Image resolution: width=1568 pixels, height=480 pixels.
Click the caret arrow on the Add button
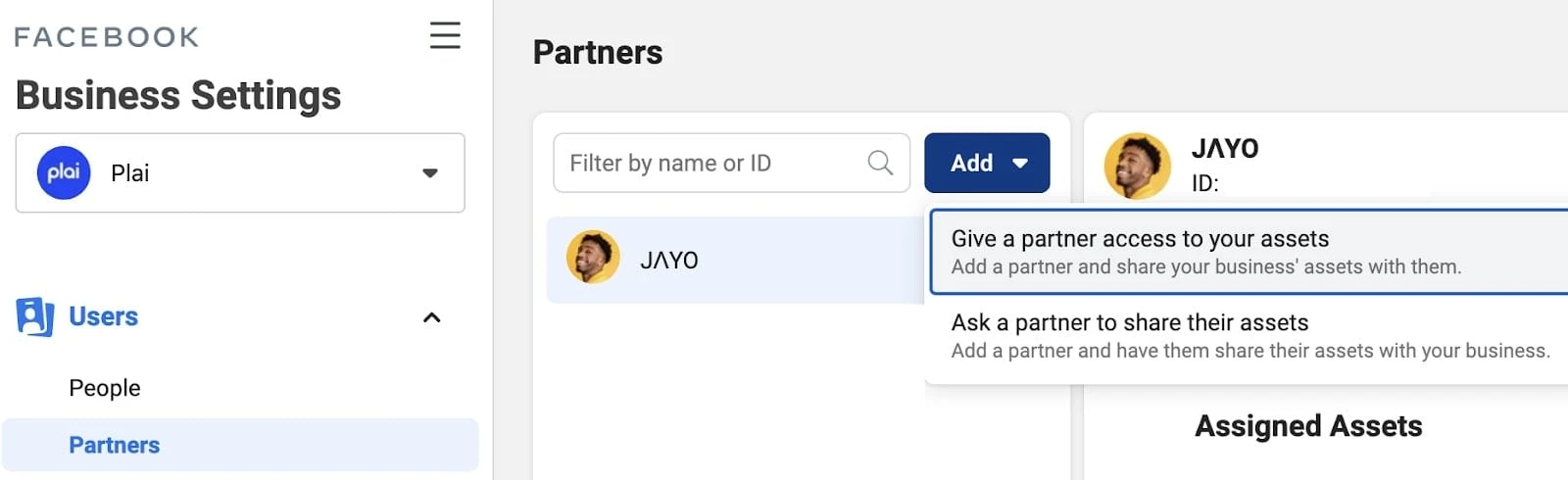1020,164
